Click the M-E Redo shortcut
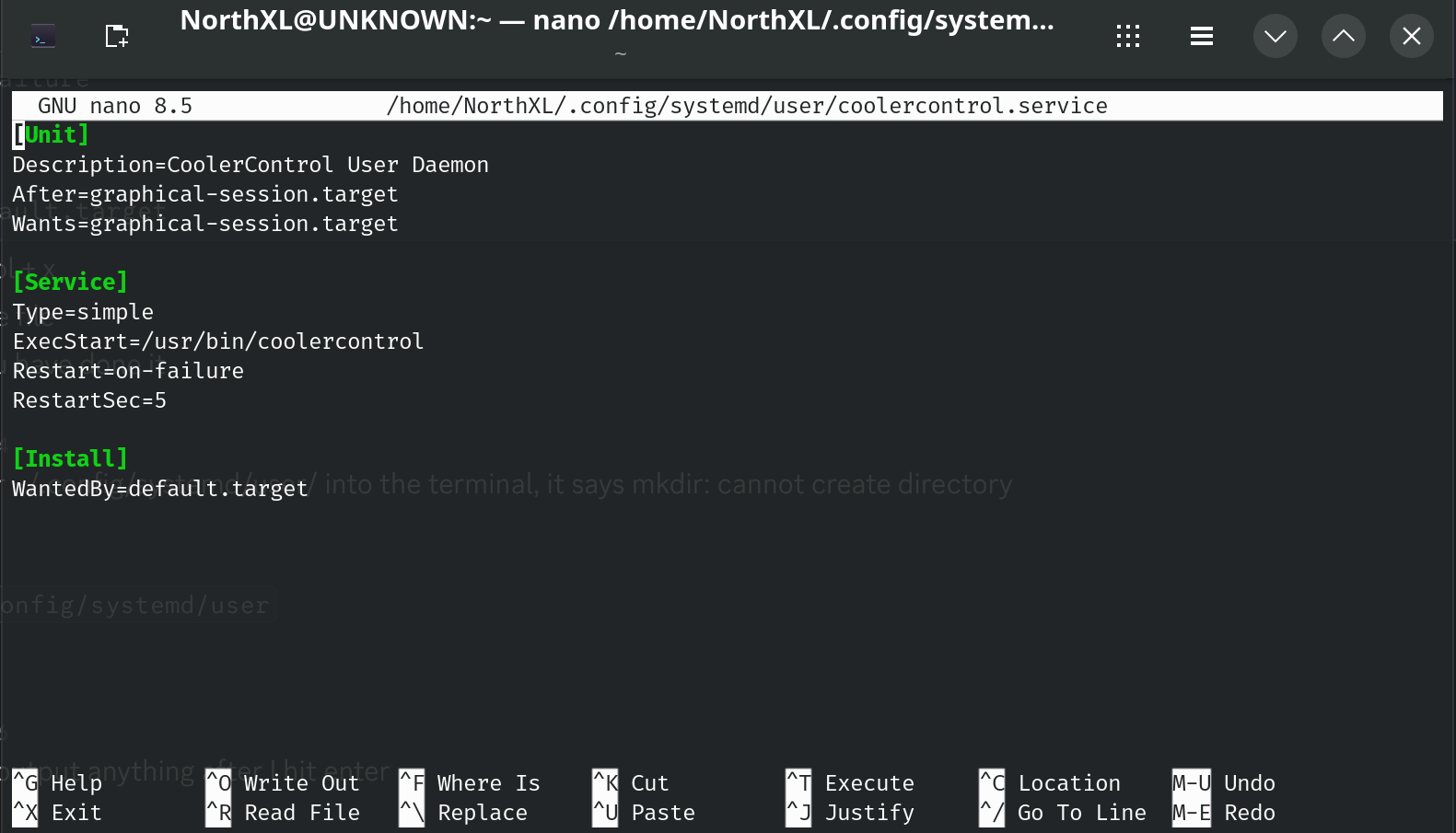The width and height of the screenshot is (1456, 833). point(1224,813)
